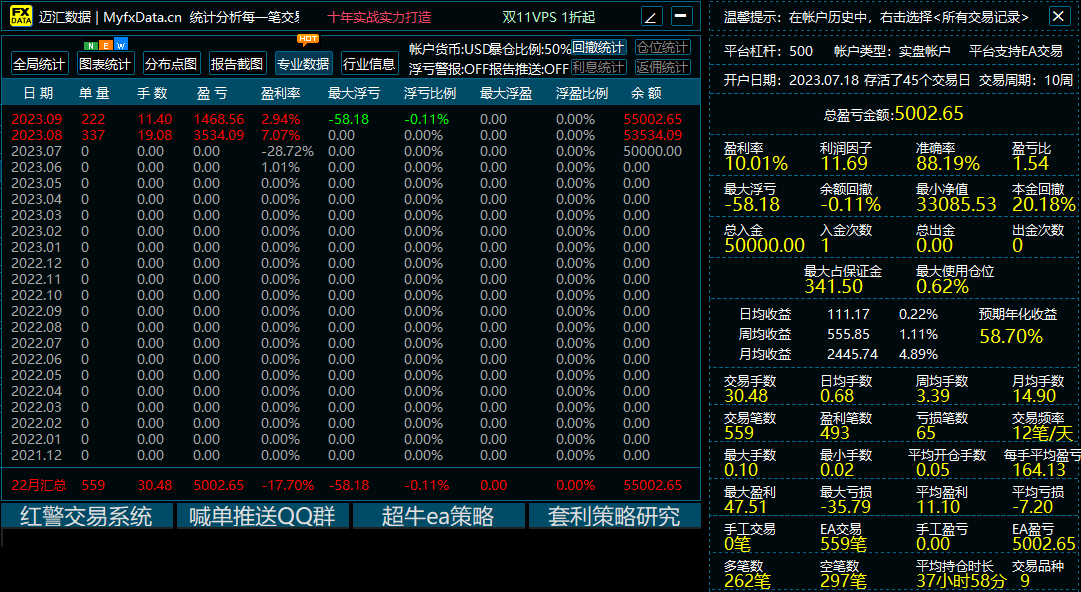The image size is (1081, 592).
Task: Open the 全局统计 tab
Action: tap(39, 63)
